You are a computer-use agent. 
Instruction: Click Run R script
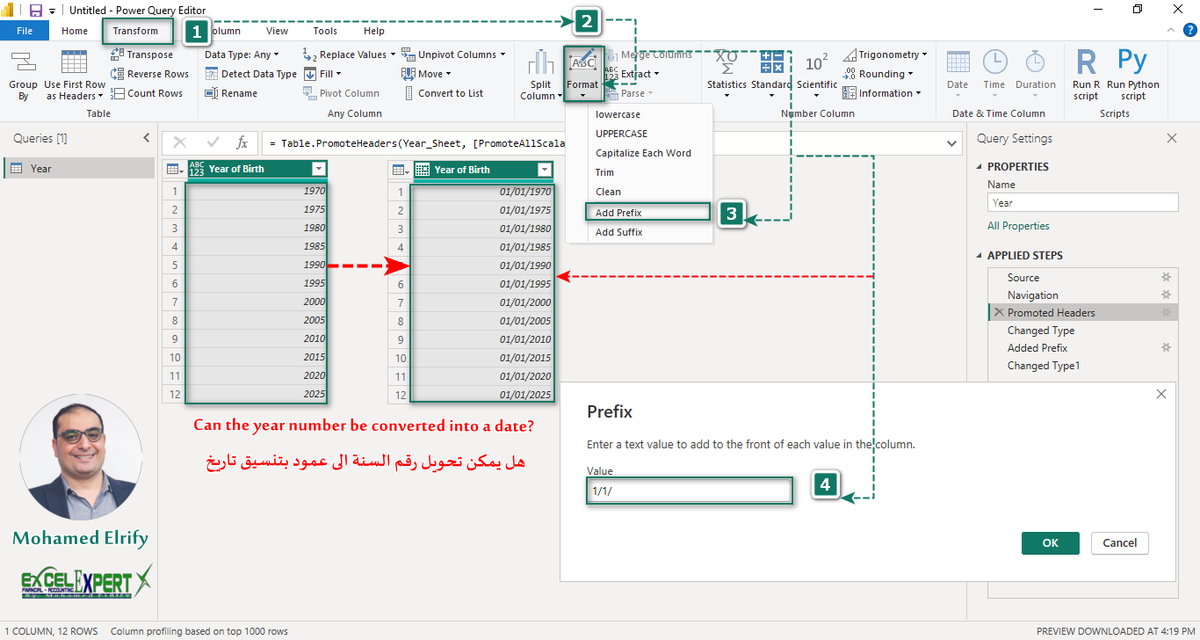(x=1085, y=75)
